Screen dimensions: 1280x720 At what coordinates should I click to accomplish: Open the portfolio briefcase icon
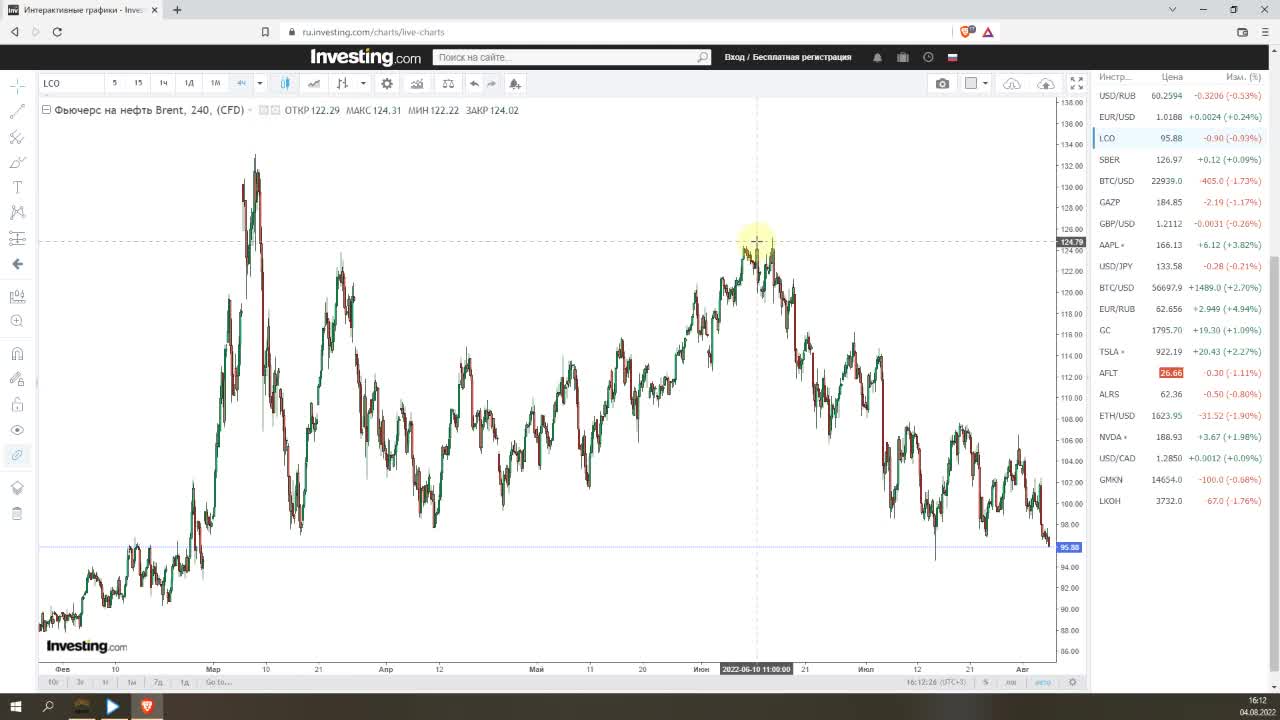903,57
